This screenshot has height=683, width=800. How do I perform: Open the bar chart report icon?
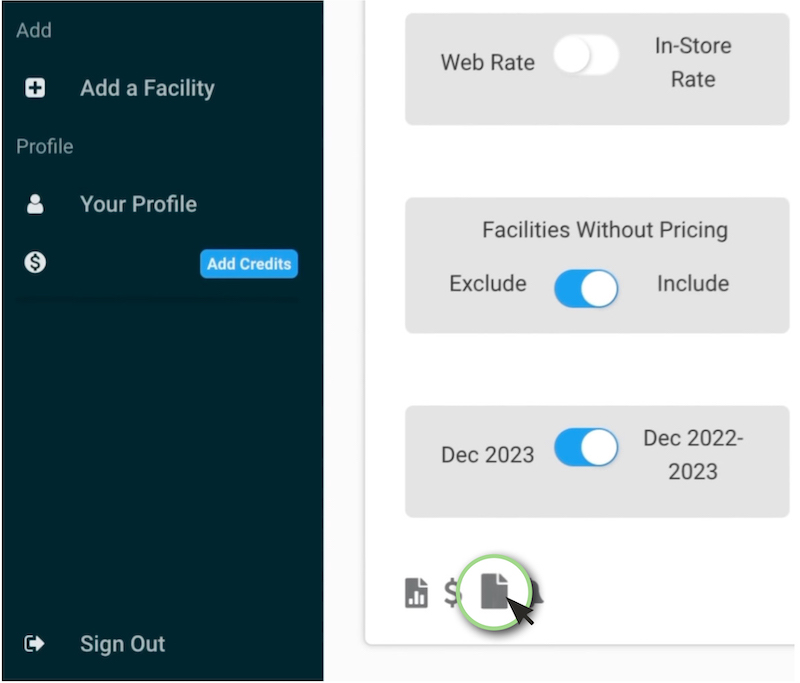click(x=416, y=593)
